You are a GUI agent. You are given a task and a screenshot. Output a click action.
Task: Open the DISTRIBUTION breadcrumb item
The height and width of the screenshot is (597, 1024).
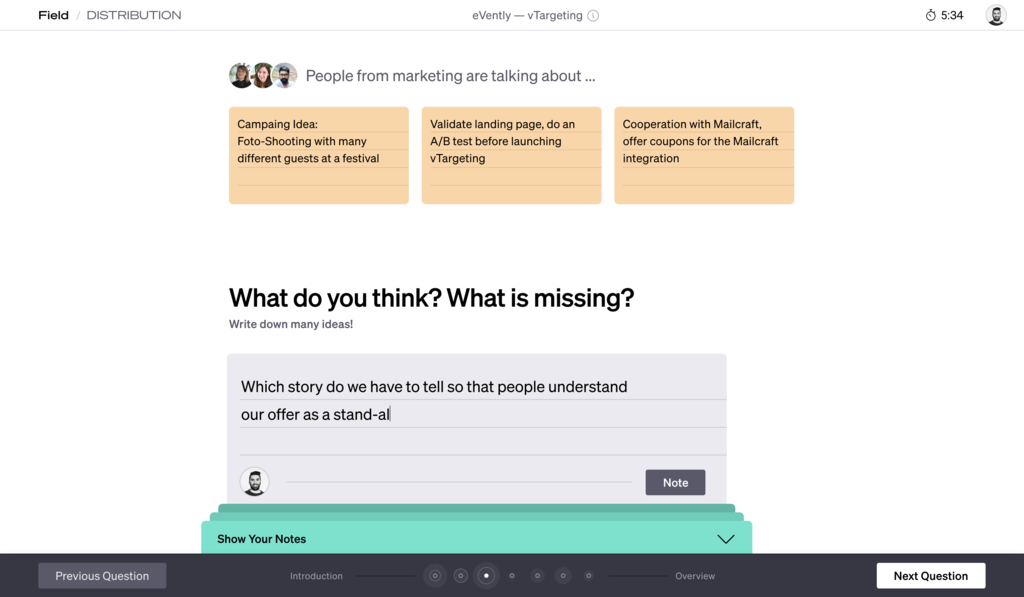click(x=135, y=14)
